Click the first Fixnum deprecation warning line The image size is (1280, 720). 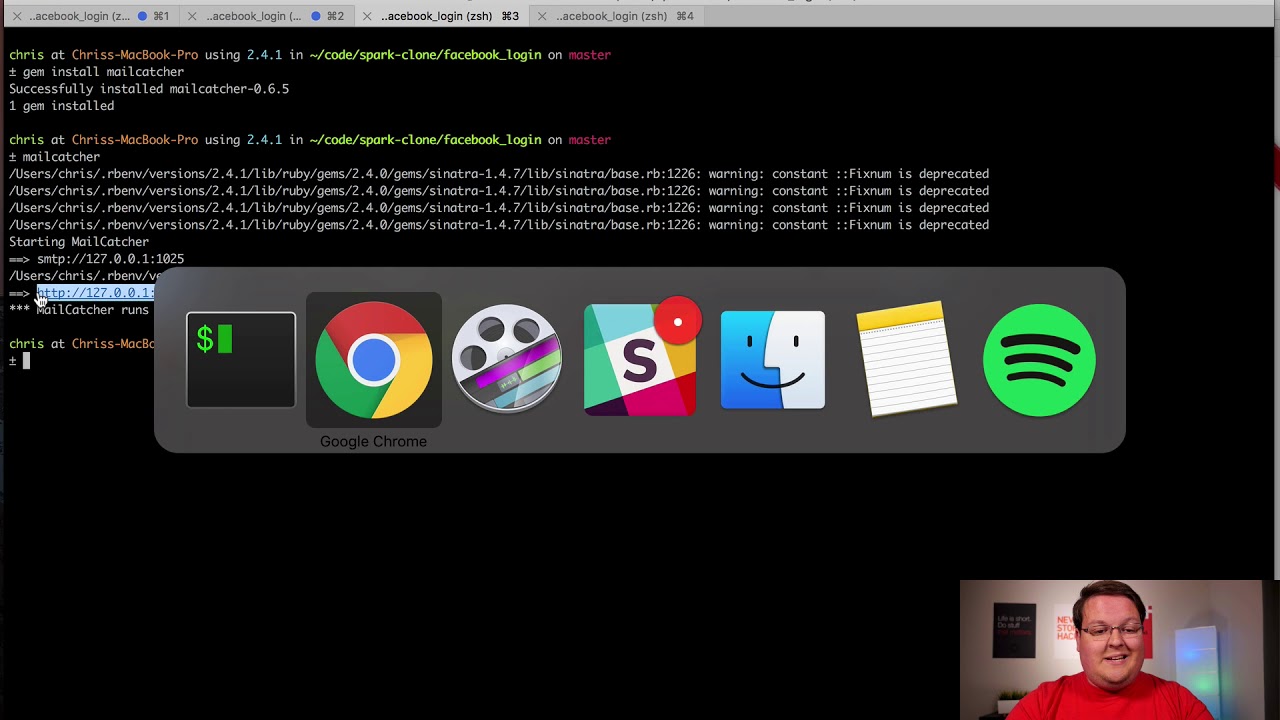click(x=499, y=174)
